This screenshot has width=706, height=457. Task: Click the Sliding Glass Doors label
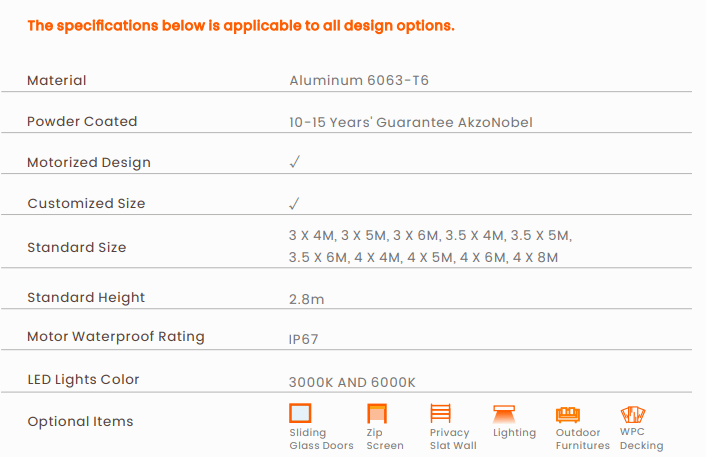point(321,439)
